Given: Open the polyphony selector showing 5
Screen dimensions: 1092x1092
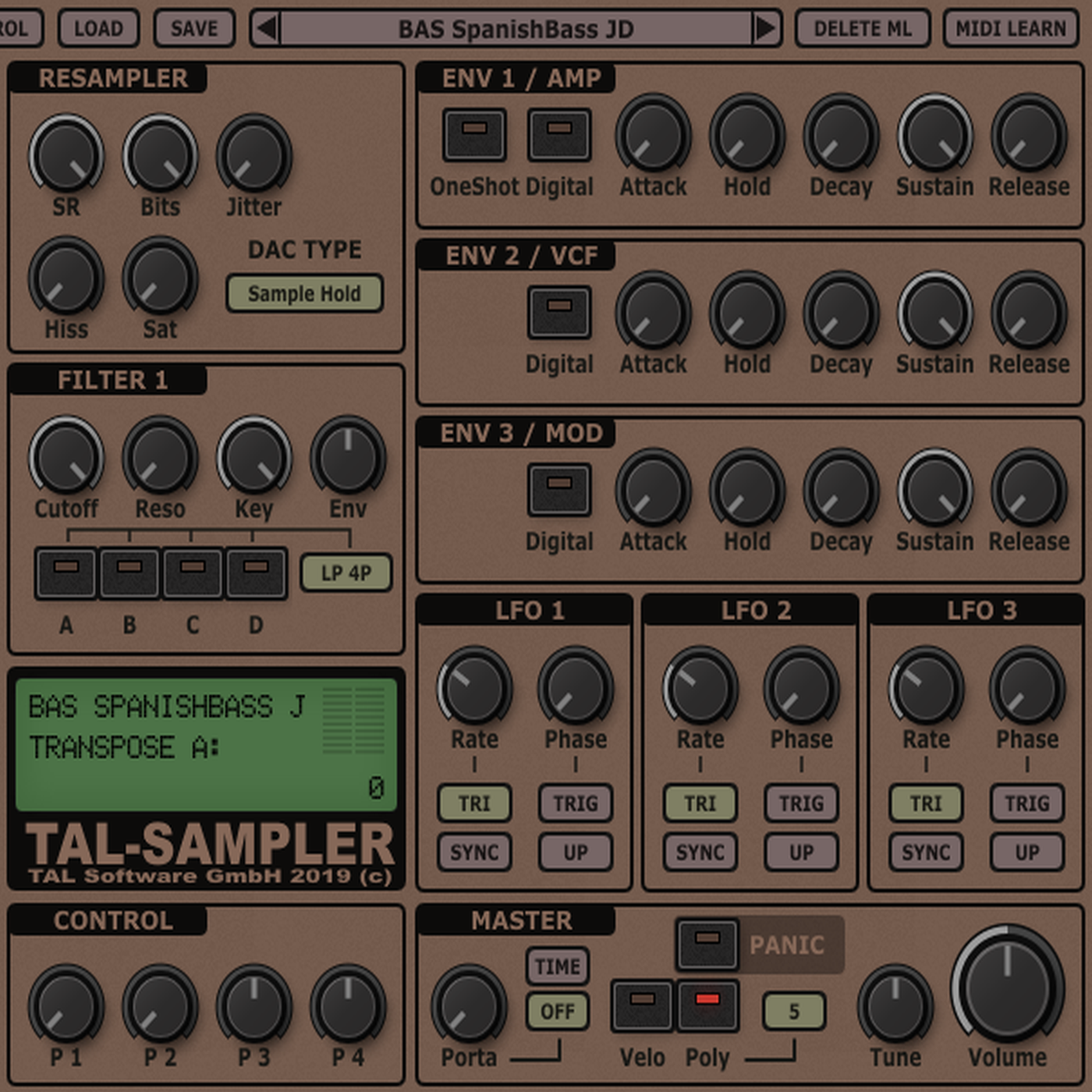Looking at the screenshot, I should tap(793, 1010).
